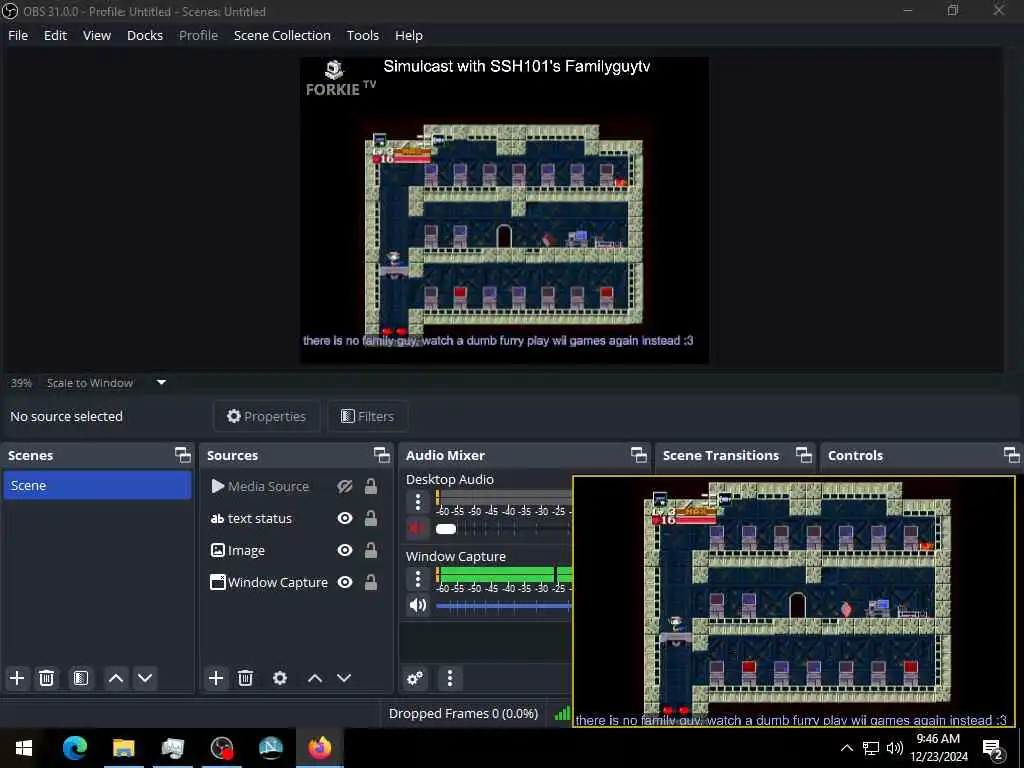Image resolution: width=1024 pixels, height=768 pixels.
Task: Remove selected scene with trash icon
Action: pyautogui.click(x=46, y=678)
